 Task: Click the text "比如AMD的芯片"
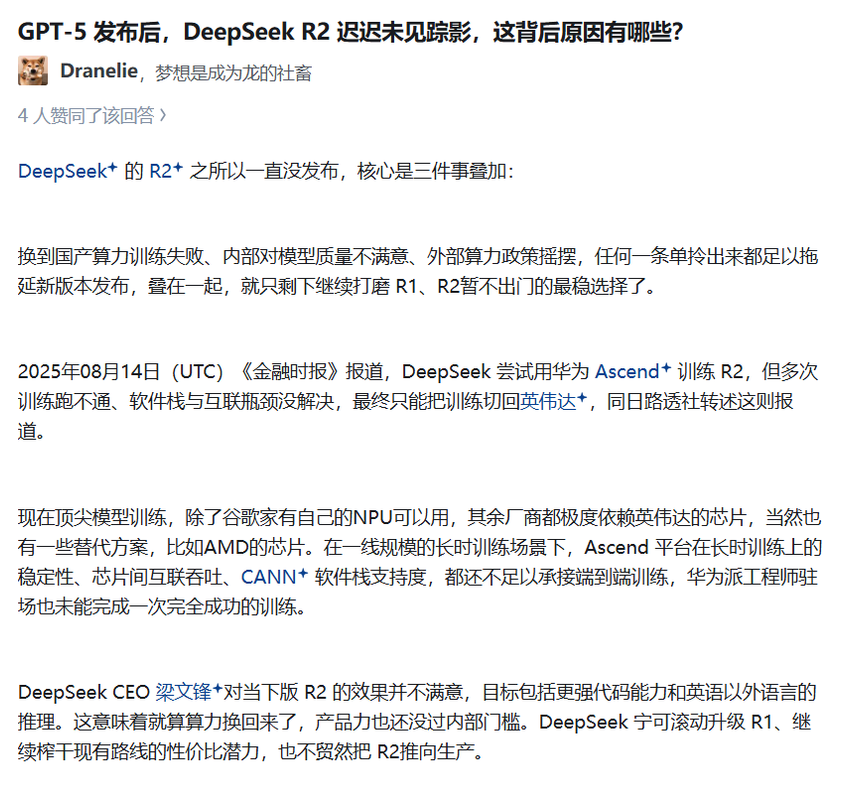(236, 547)
